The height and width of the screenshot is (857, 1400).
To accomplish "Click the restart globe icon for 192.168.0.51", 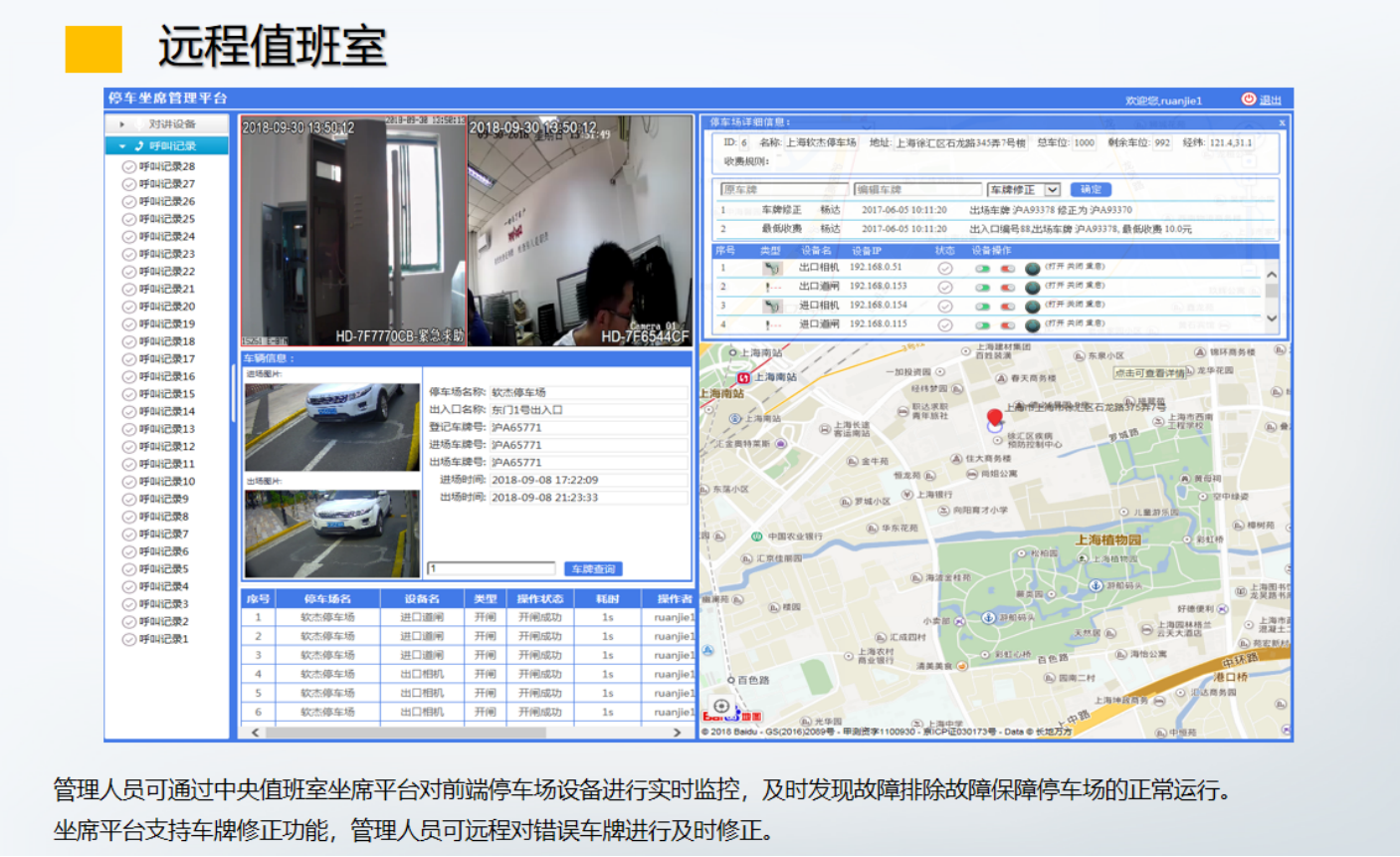I will point(1032,268).
